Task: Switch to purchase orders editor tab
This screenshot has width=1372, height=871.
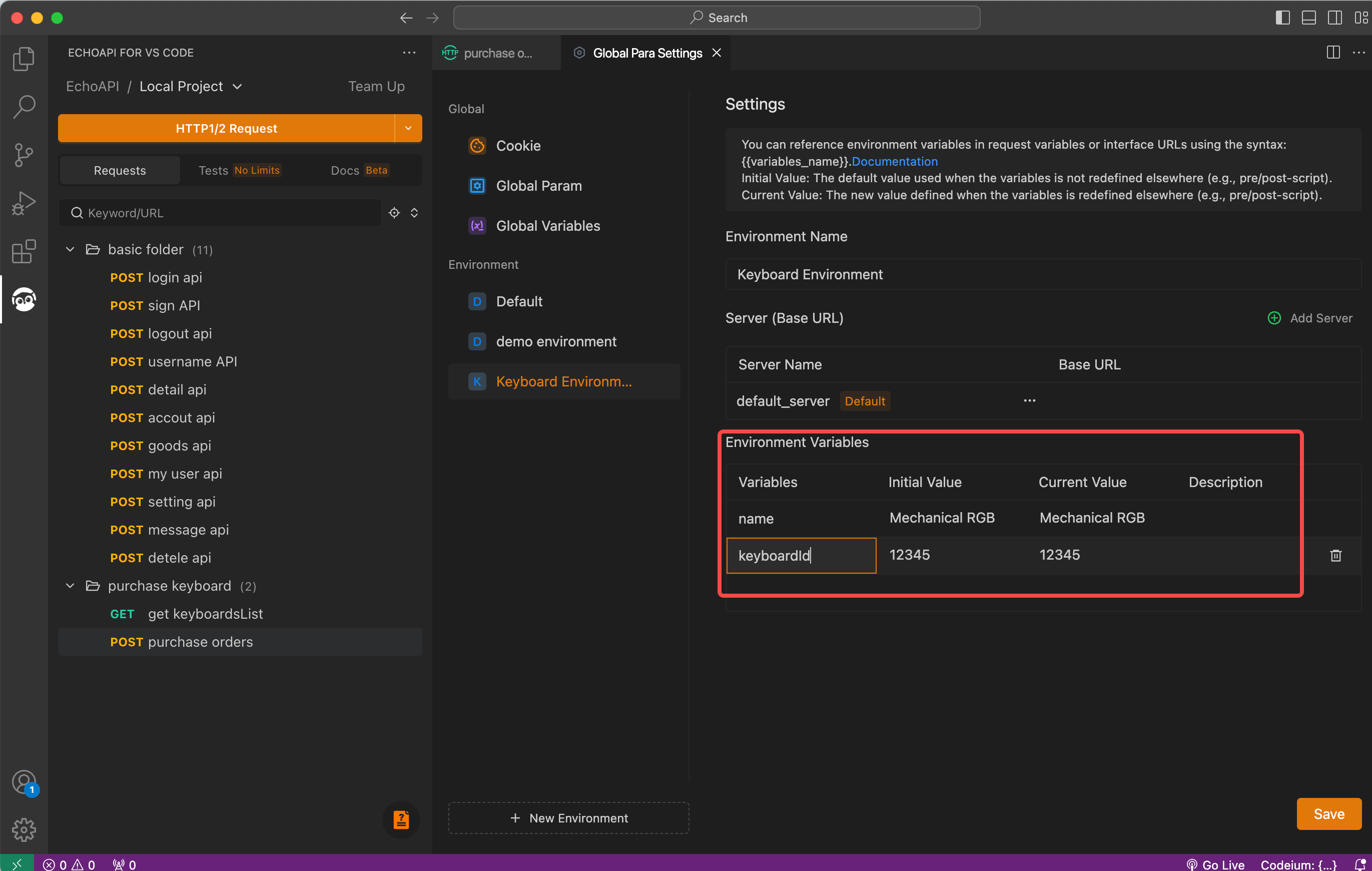Action: pyautogui.click(x=496, y=53)
